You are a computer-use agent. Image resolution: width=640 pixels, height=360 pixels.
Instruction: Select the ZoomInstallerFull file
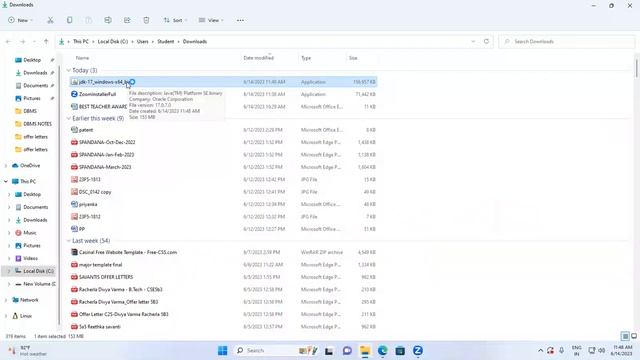[x=97, y=94]
